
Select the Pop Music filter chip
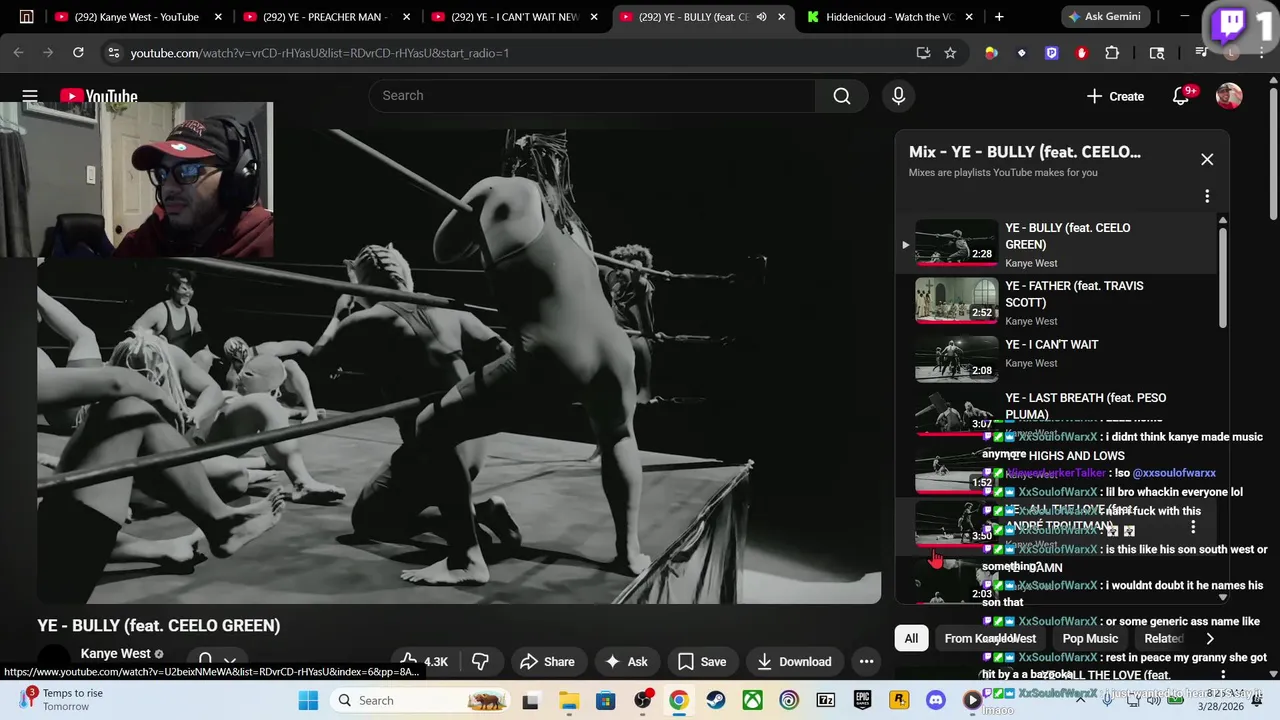pos(1090,638)
